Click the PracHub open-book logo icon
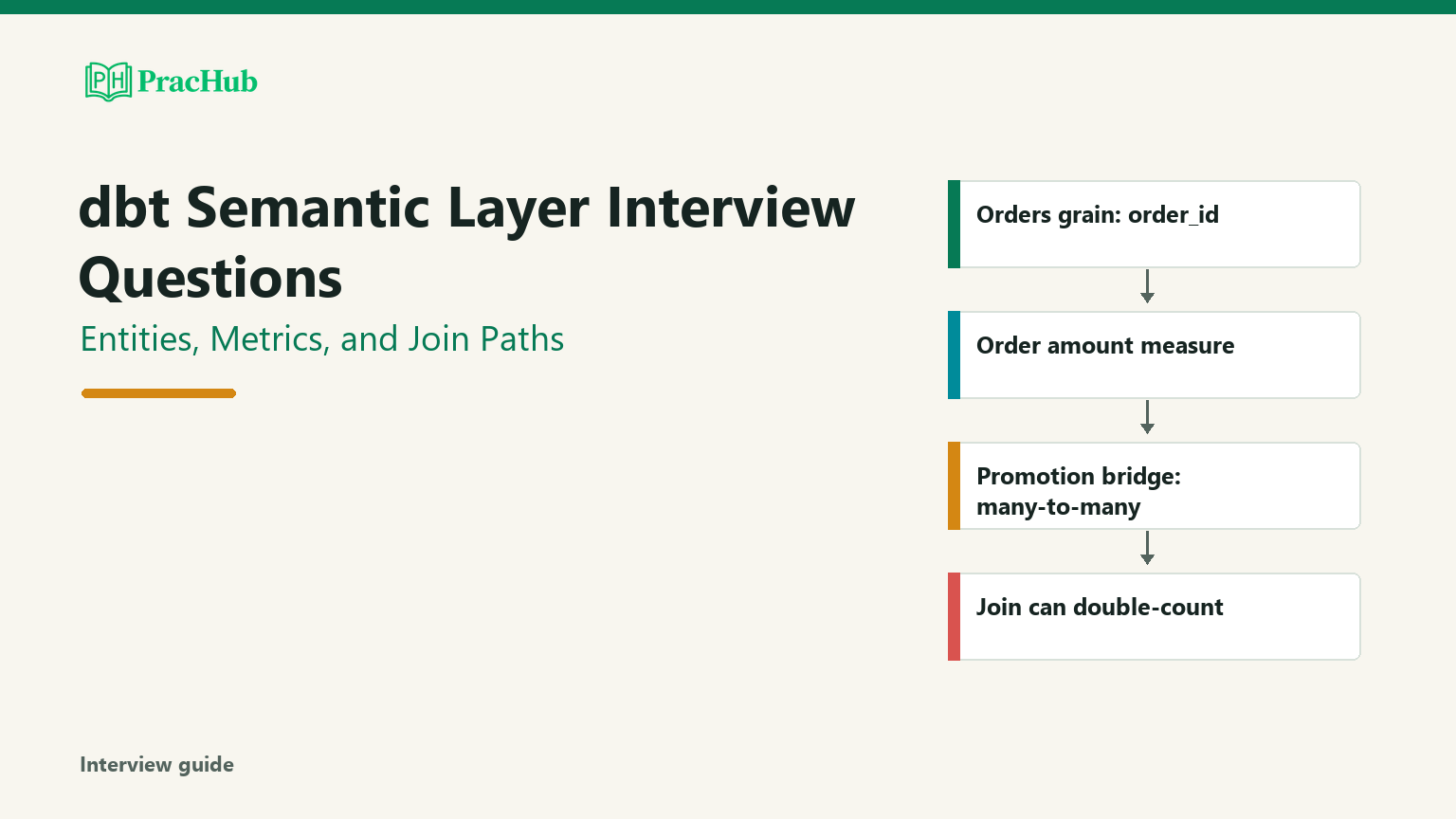Image resolution: width=1456 pixels, height=819 pixels. pos(108,82)
